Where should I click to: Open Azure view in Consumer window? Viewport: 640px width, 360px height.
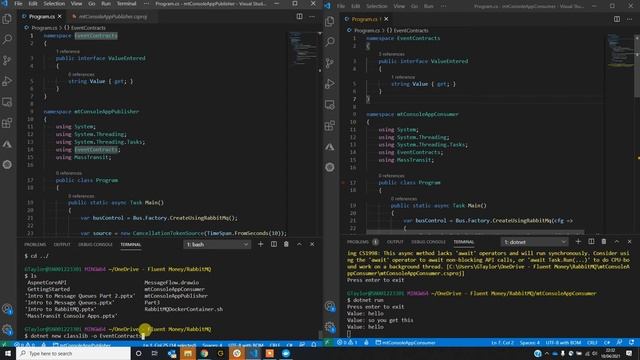330,147
